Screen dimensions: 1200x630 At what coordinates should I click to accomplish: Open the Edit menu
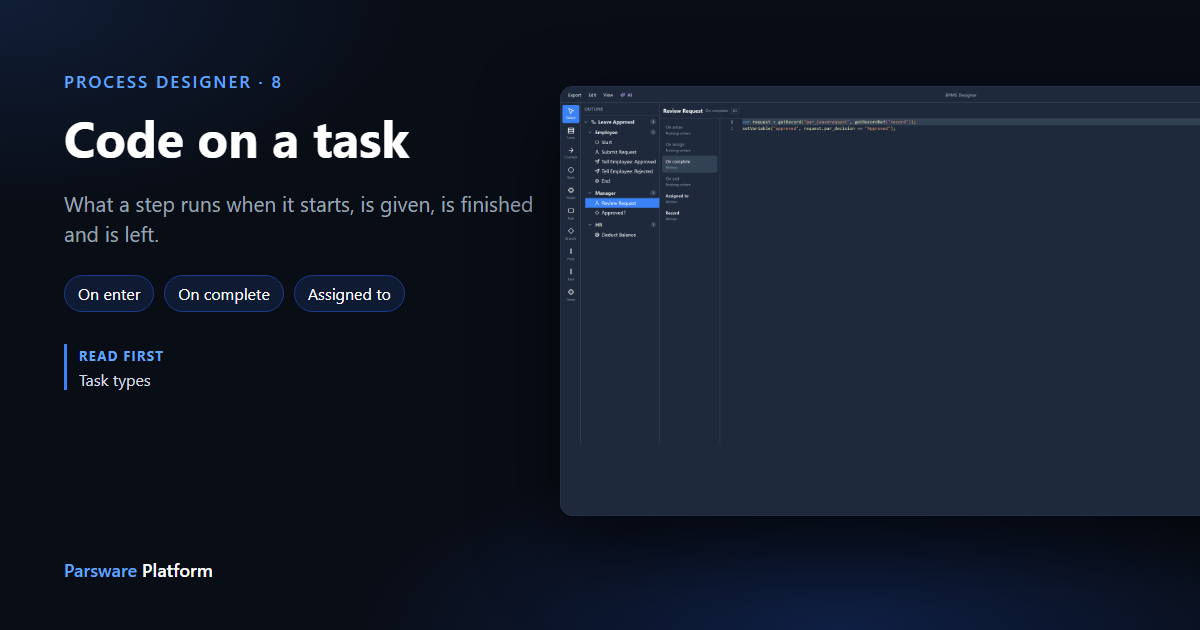[x=592, y=95]
